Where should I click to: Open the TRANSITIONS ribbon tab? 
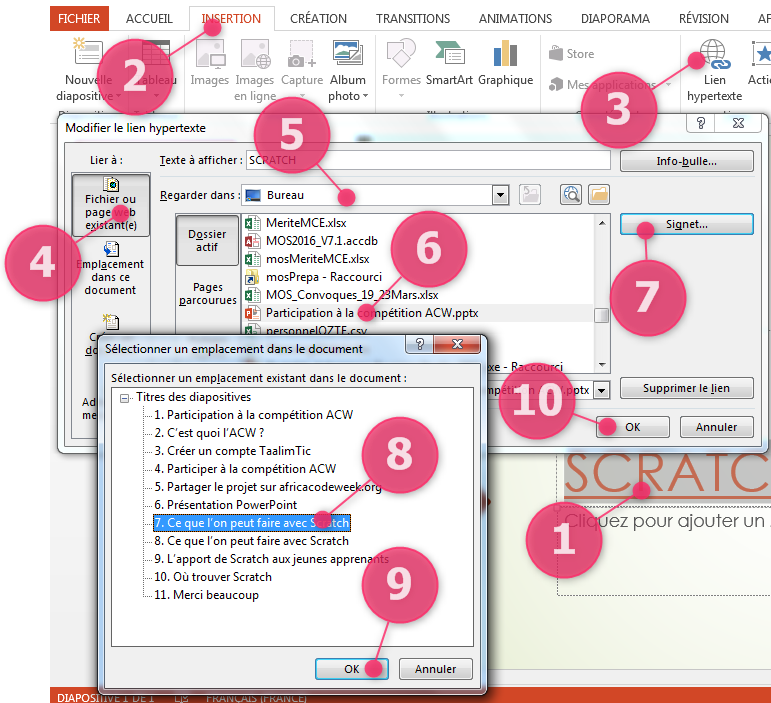pyautogui.click(x=413, y=19)
